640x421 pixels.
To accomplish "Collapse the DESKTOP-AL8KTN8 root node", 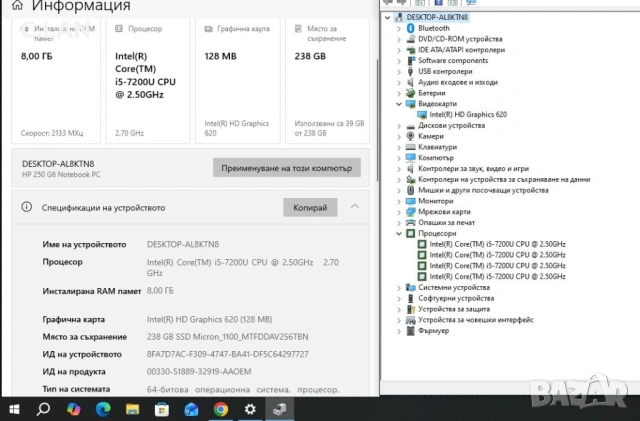I will 387,18.
